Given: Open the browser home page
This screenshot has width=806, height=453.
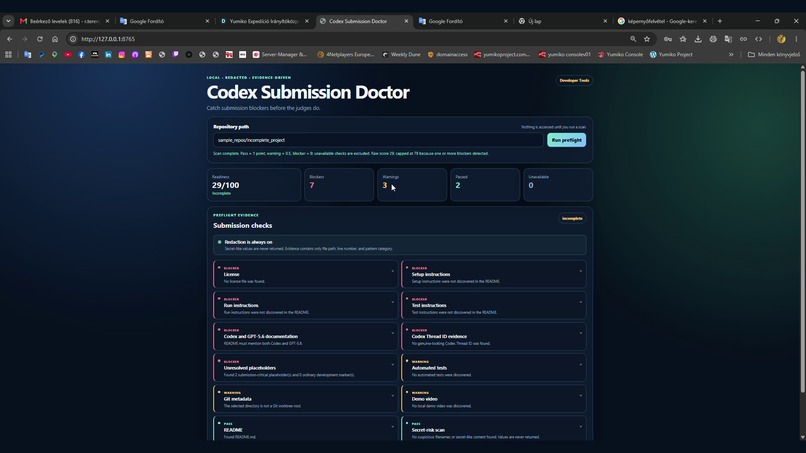Looking at the screenshot, I should [x=54, y=39].
